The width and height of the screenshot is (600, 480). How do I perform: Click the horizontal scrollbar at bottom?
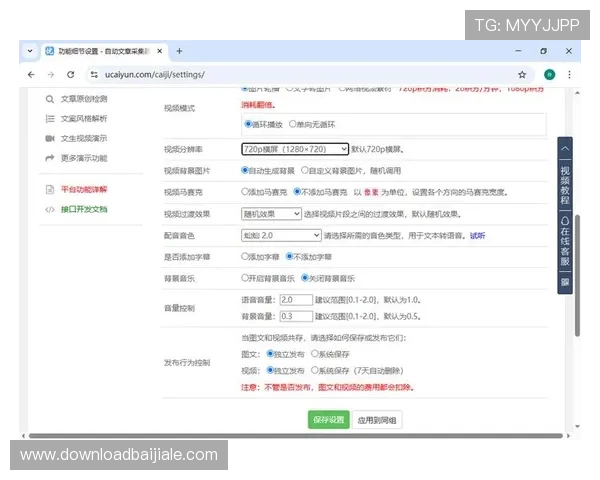tap(296, 436)
